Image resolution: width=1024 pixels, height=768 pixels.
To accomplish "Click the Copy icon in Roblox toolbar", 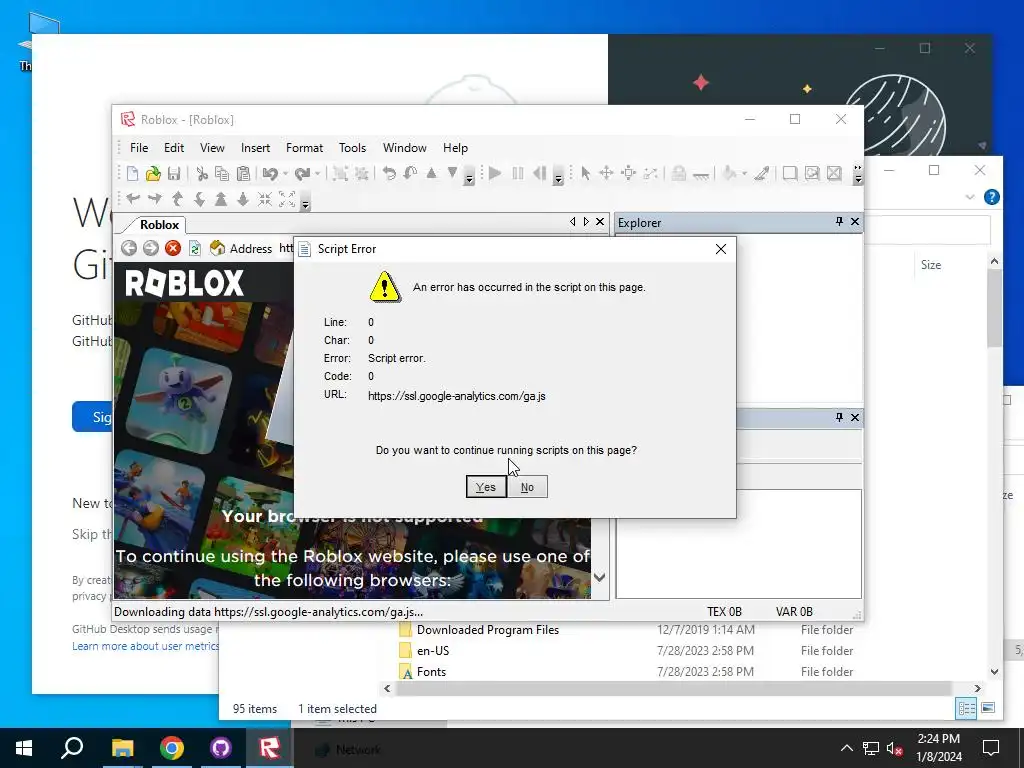I will [222, 174].
